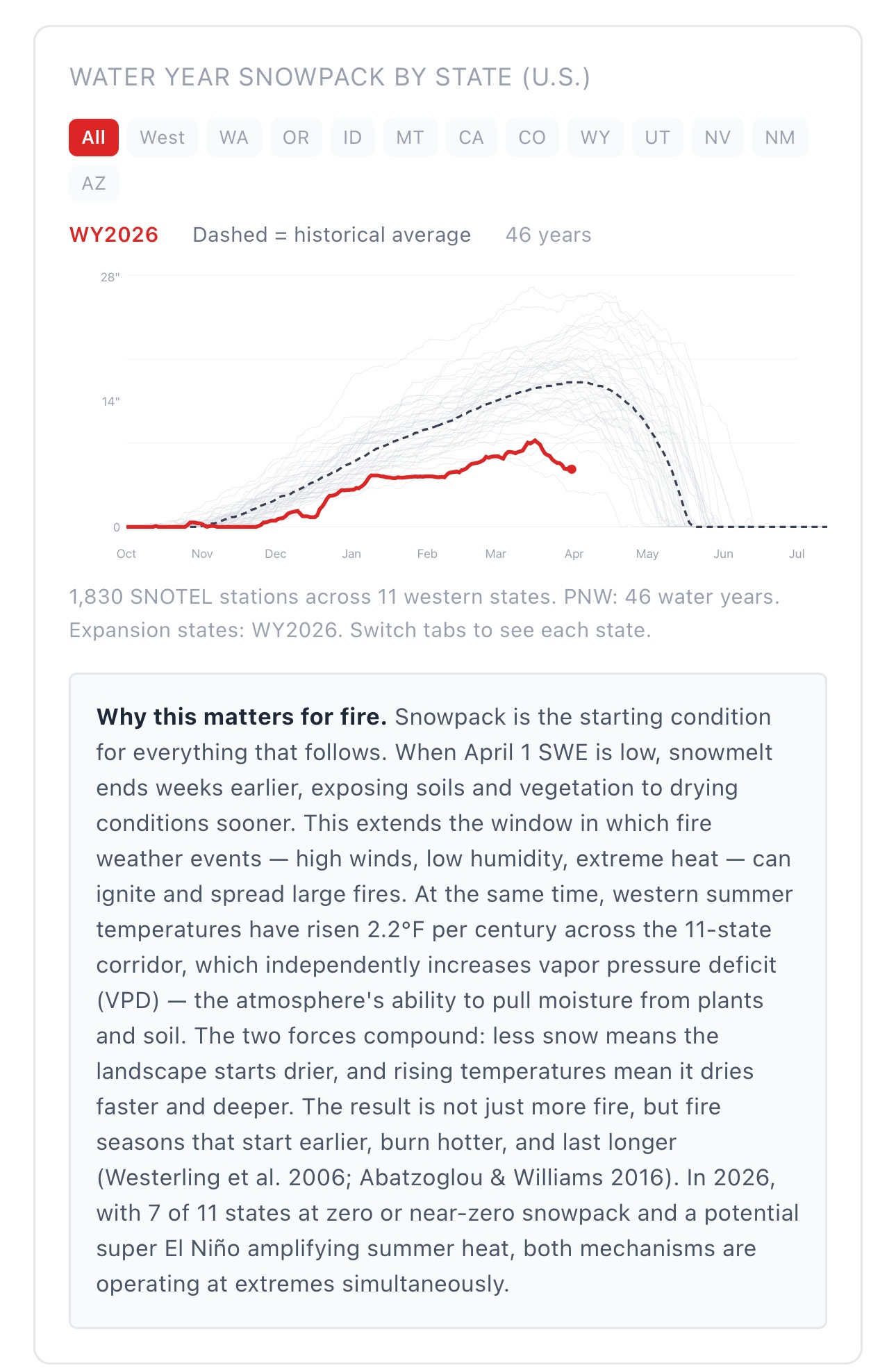
Task: Switch to the UT tab
Action: coord(657,138)
